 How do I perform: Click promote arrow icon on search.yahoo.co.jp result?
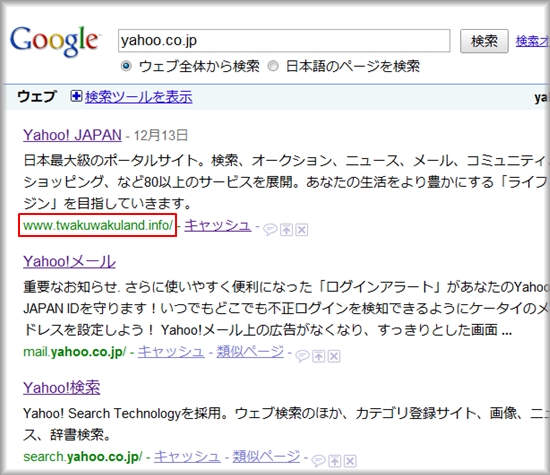[335, 461]
